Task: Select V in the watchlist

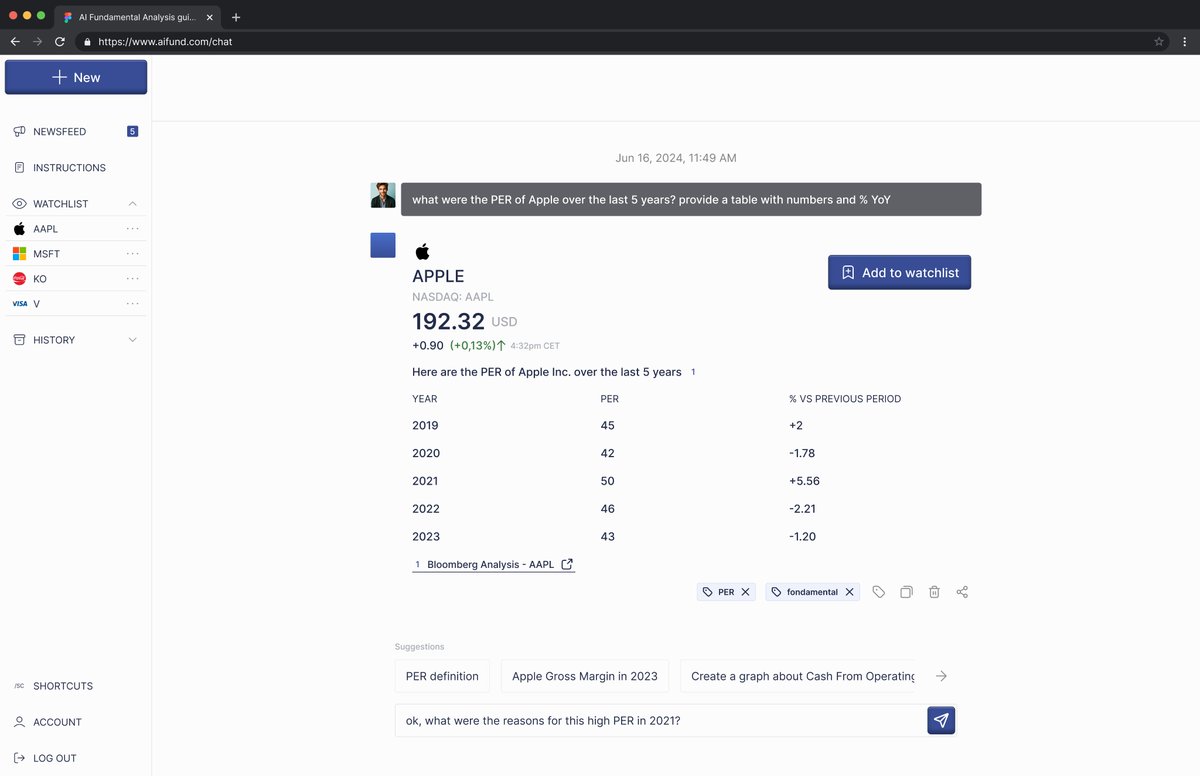Action: [36, 303]
